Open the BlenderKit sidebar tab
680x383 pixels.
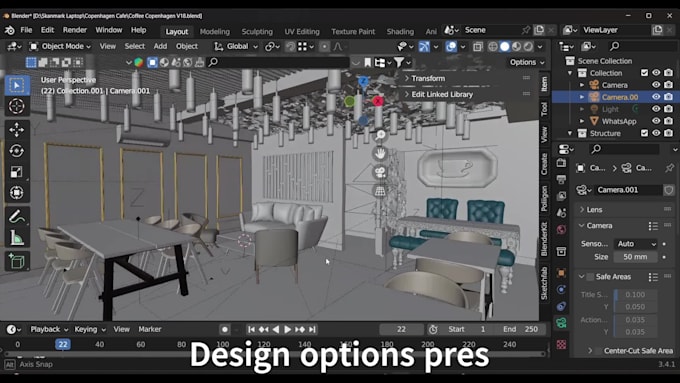click(544, 239)
